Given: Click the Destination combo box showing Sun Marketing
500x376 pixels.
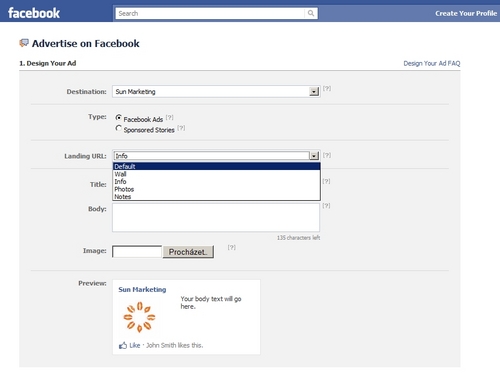Looking at the screenshot, I should coord(216,91).
